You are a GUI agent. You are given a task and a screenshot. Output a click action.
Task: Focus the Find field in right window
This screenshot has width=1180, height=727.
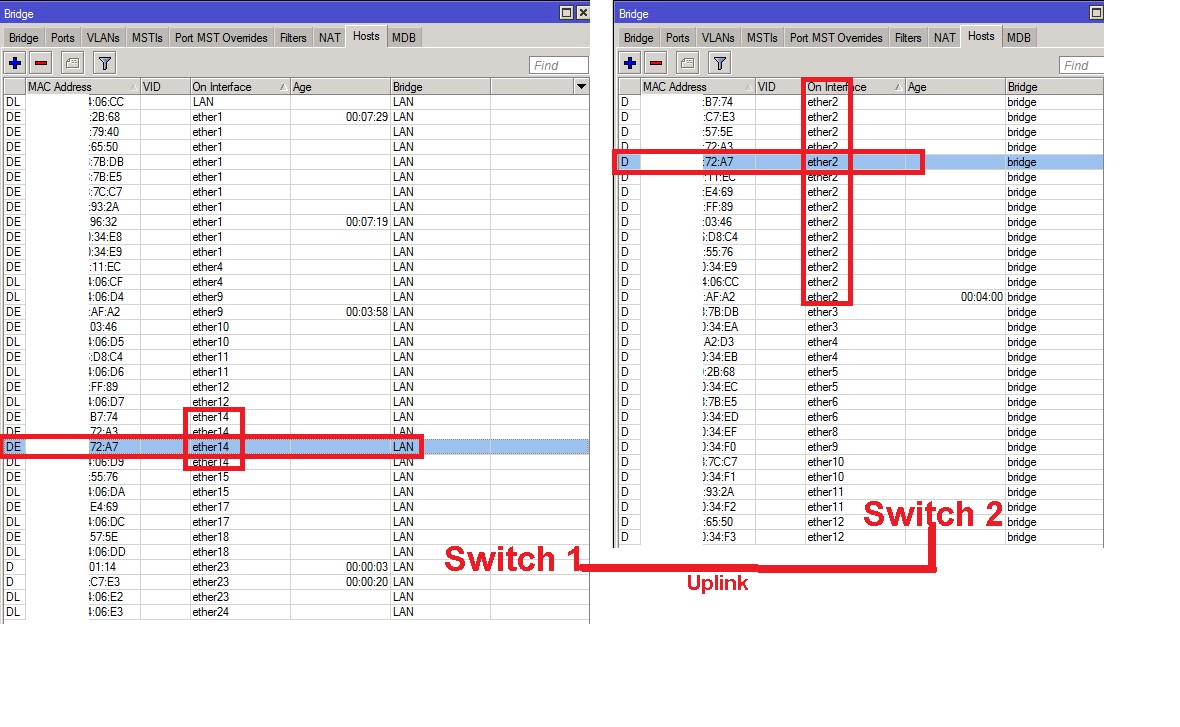tap(1081, 65)
